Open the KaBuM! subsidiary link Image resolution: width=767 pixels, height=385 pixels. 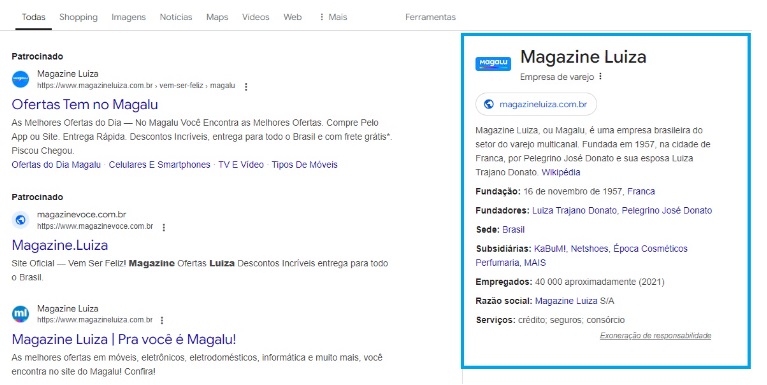(x=550, y=249)
